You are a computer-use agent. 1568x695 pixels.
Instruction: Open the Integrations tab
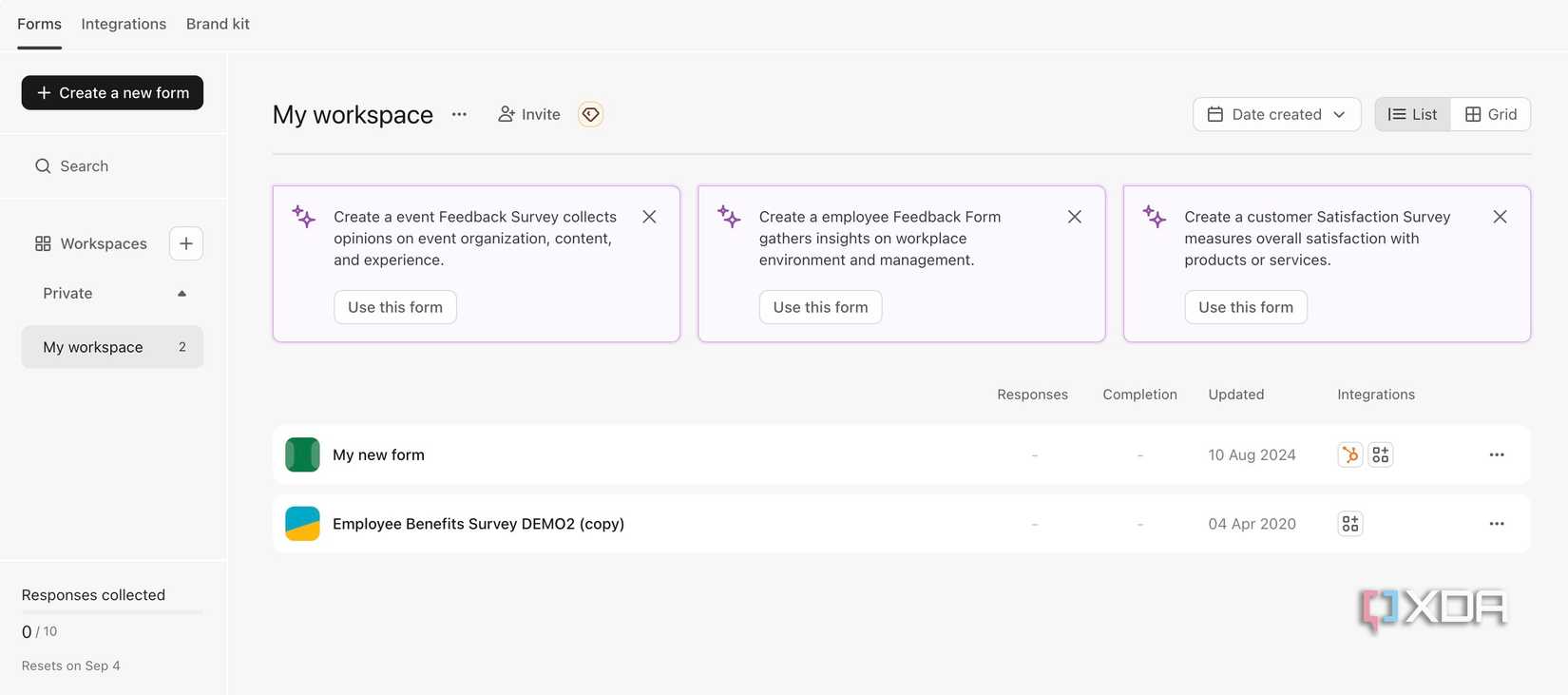point(124,24)
